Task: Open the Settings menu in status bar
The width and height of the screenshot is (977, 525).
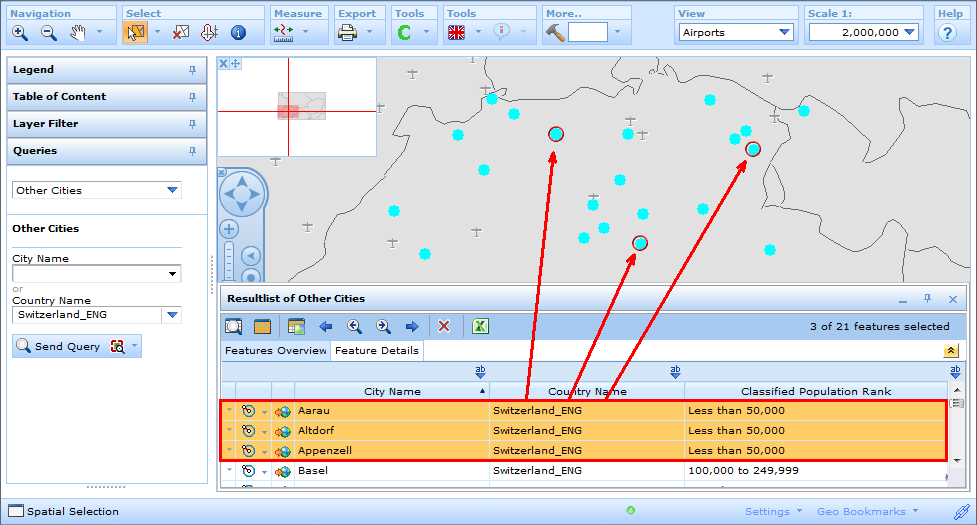Action: click(x=773, y=511)
